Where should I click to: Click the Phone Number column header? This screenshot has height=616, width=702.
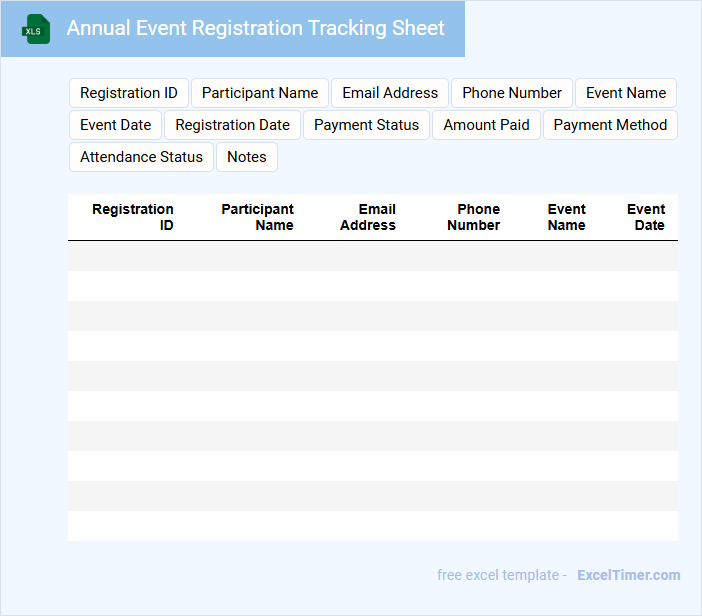click(474, 217)
